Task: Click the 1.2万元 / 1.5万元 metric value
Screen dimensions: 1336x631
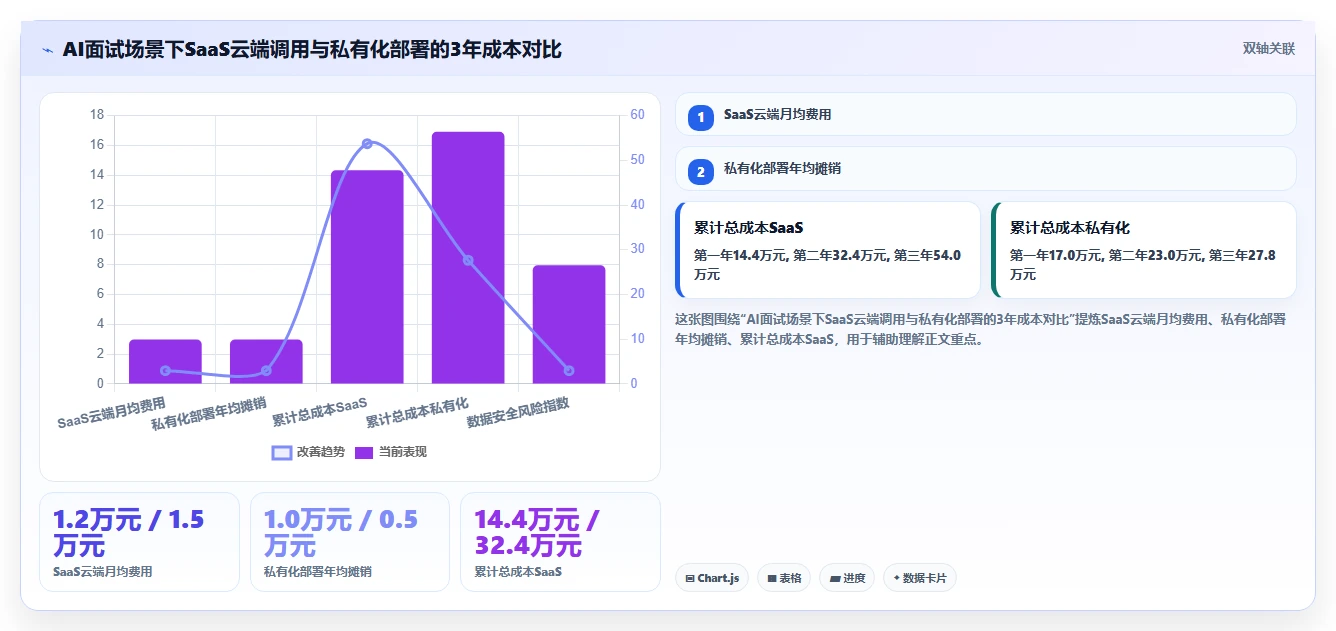Action: pos(128,533)
